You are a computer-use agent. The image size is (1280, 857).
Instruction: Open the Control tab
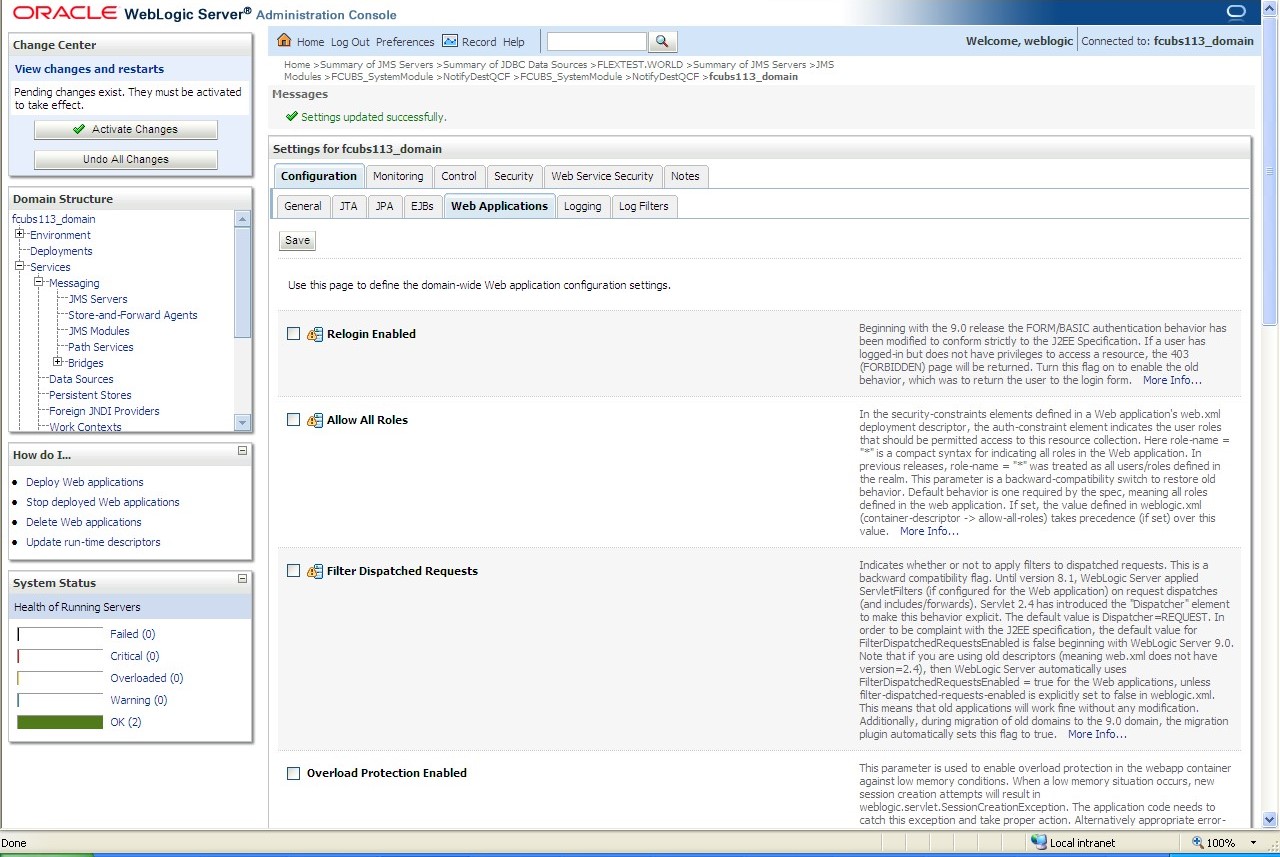[459, 176]
